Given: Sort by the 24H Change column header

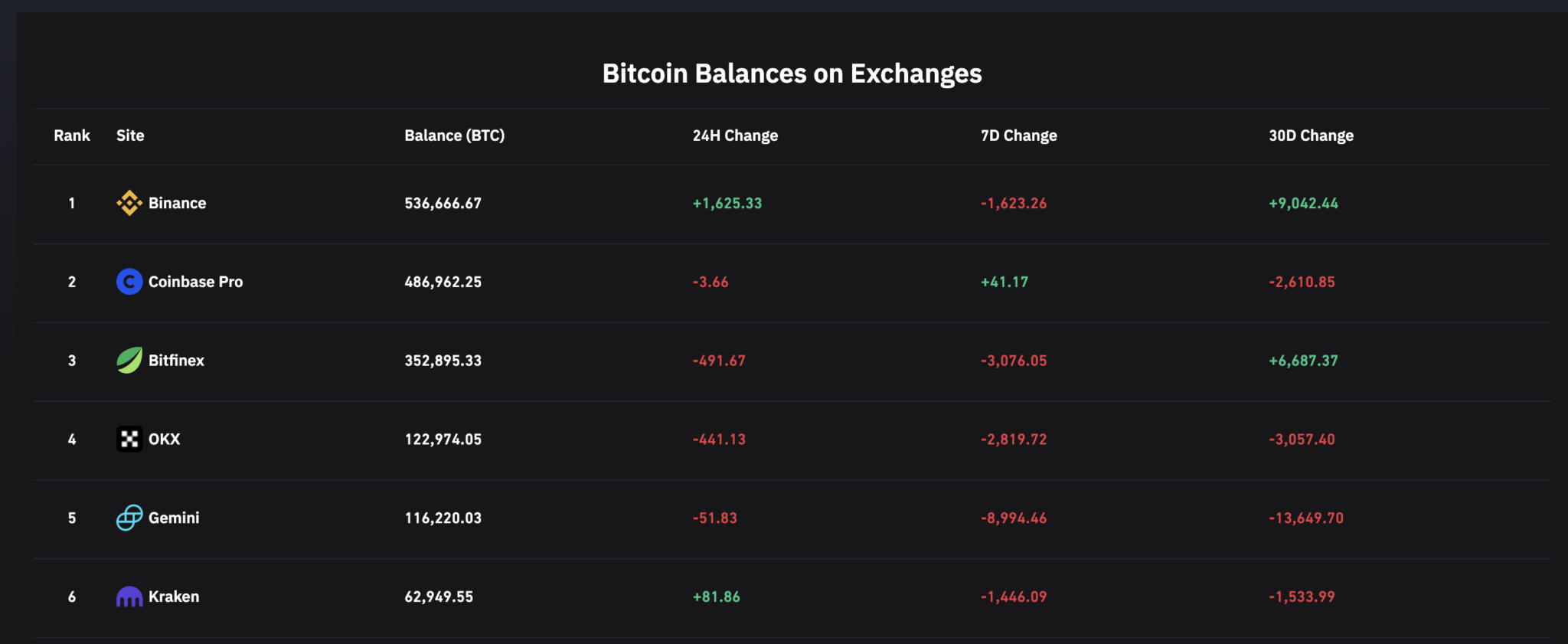Looking at the screenshot, I should pos(735,136).
